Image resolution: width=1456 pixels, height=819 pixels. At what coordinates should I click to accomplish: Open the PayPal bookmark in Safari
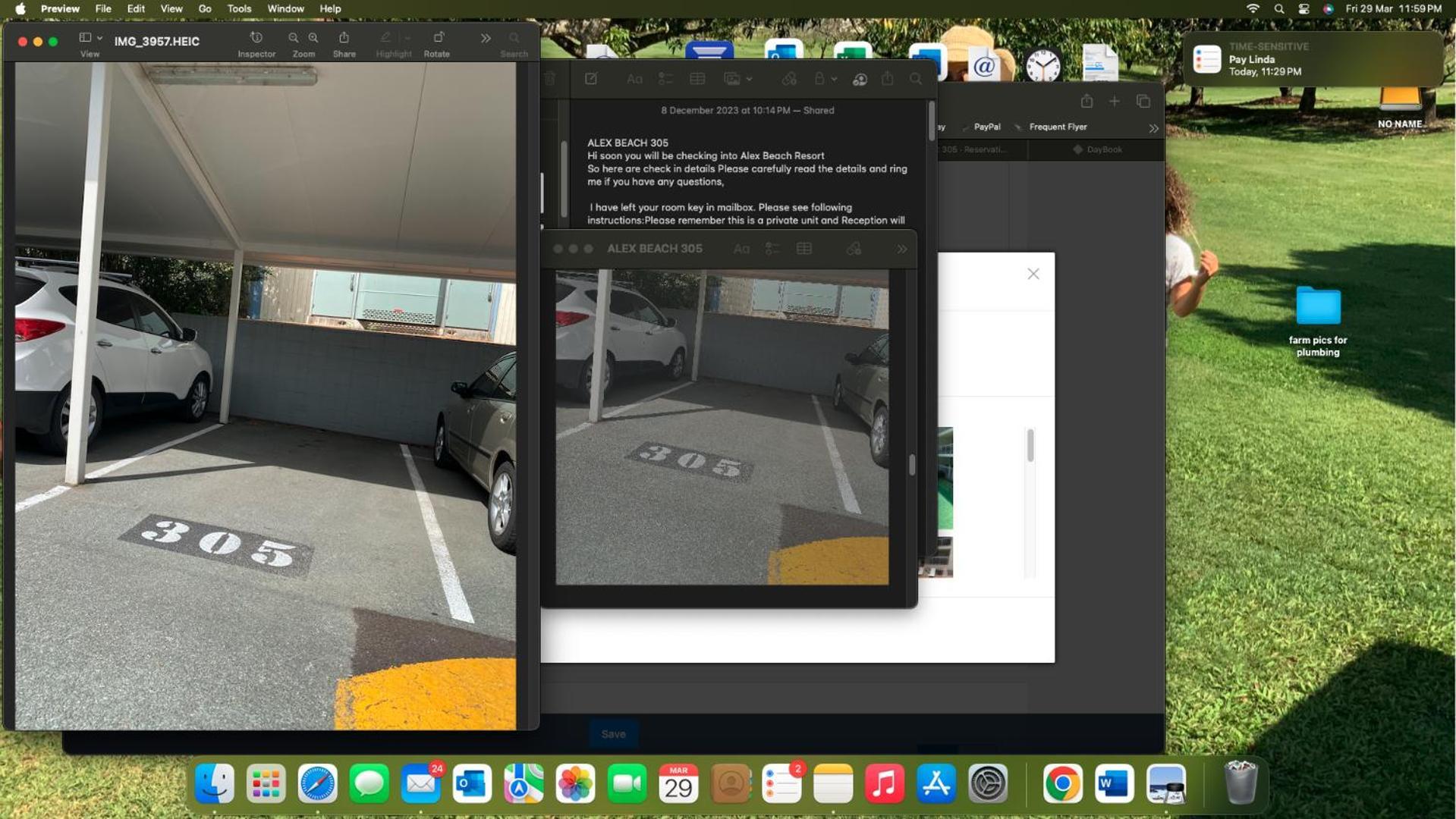(x=987, y=127)
